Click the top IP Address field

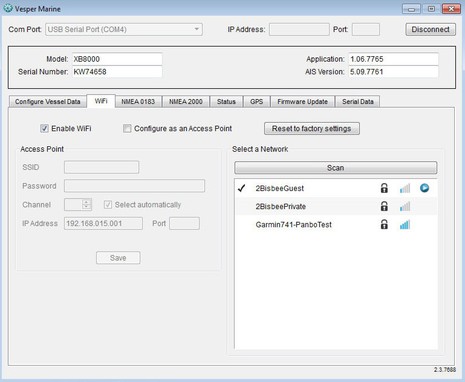pos(299,29)
